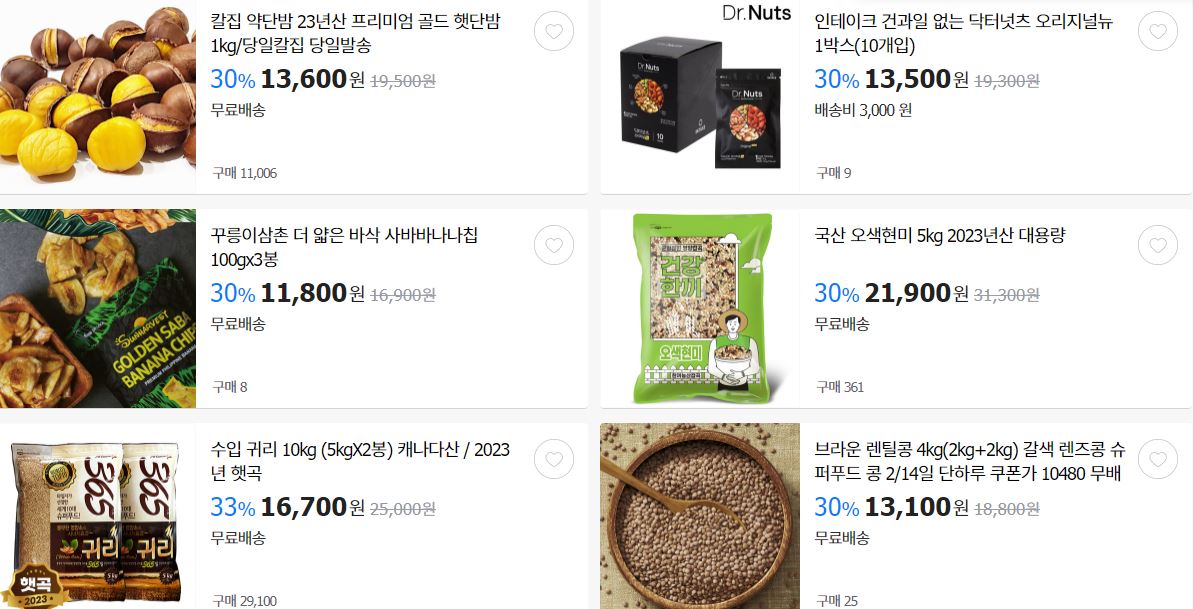Screen dimensions: 1193x609
Task: Click the 13,600원 chestnut price
Action: tap(313, 79)
